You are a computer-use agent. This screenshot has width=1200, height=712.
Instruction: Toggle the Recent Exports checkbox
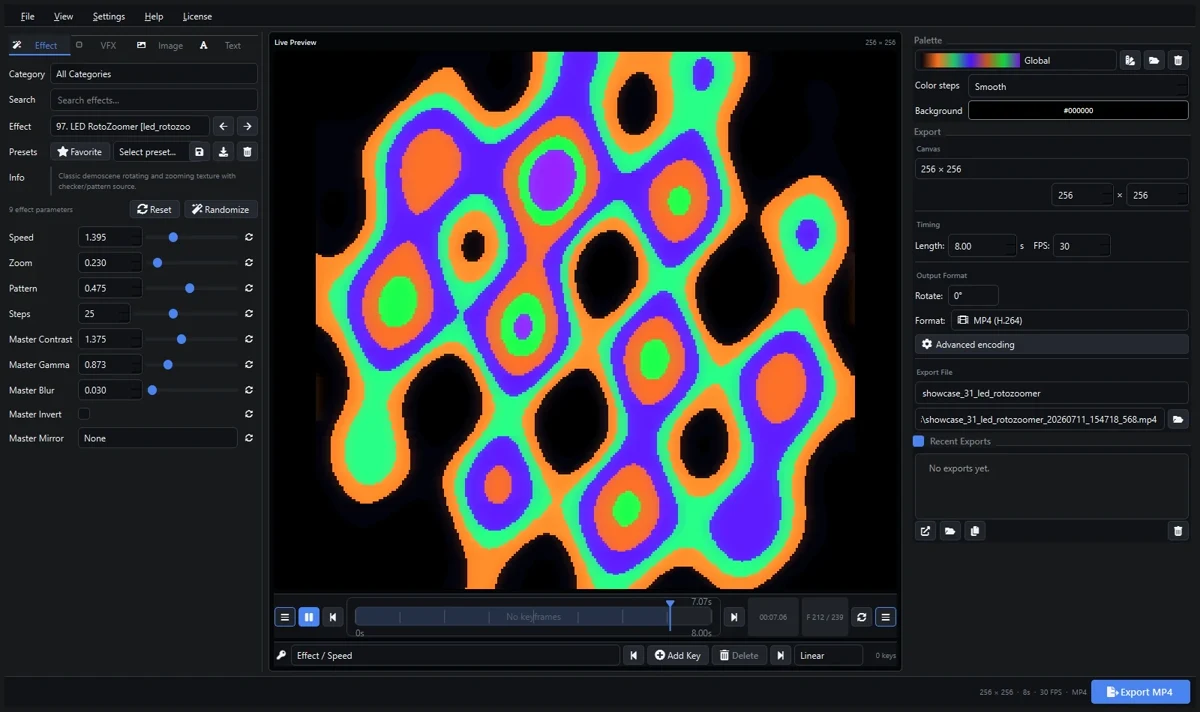click(919, 441)
